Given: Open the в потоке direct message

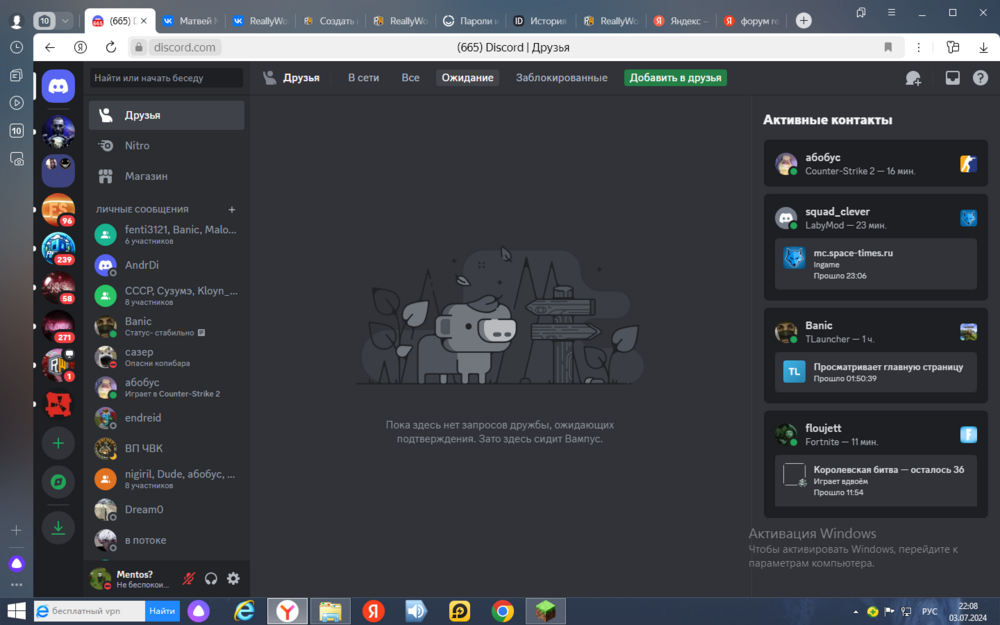Looking at the screenshot, I should coord(166,540).
